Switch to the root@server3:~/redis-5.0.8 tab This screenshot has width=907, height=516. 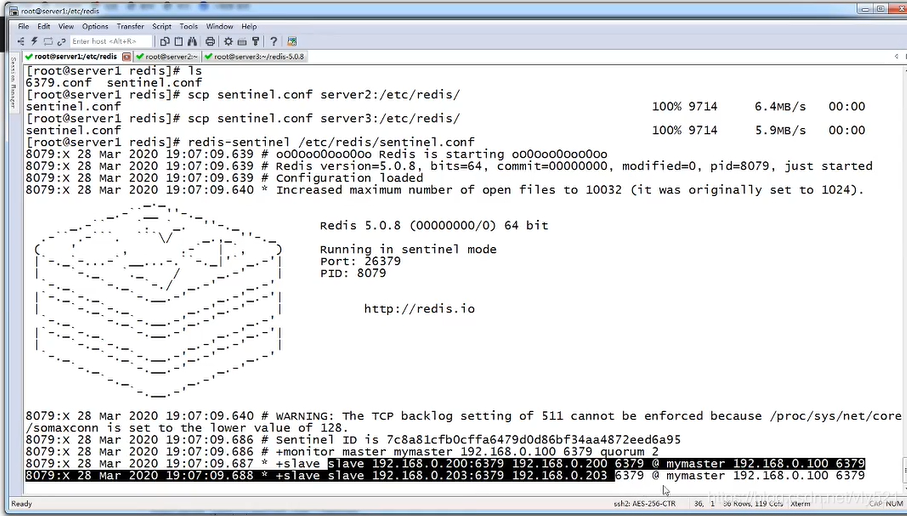click(254, 57)
